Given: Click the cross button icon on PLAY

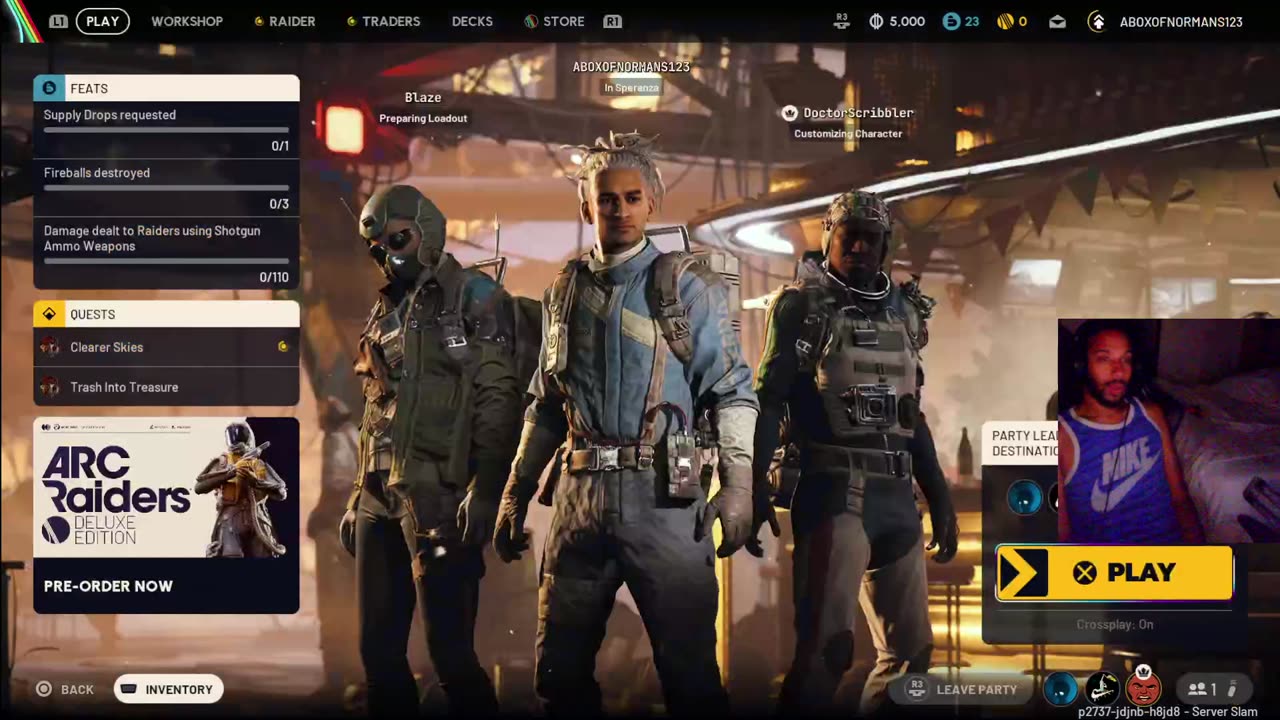Looking at the screenshot, I should 1085,572.
